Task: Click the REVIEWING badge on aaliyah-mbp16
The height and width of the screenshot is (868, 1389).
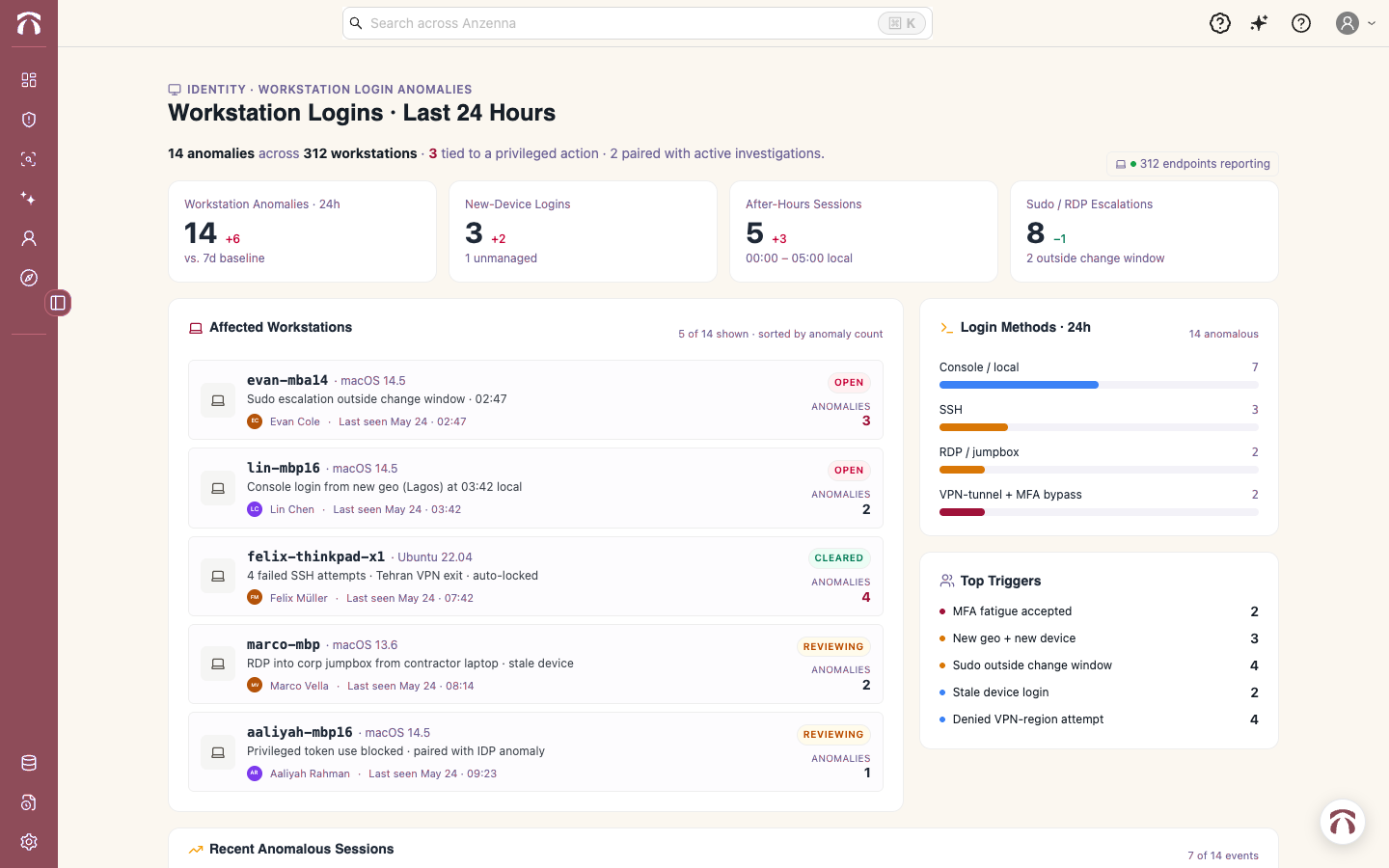Action: pyautogui.click(x=833, y=734)
